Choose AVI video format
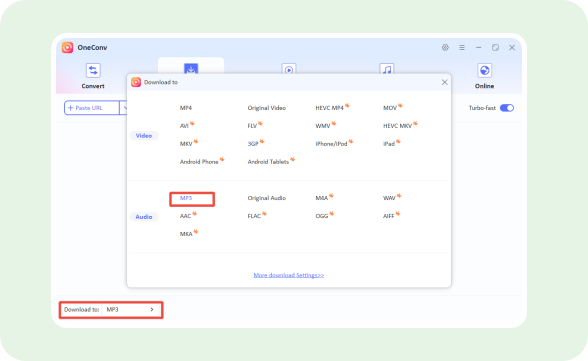The width and height of the screenshot is (588, 361). [x=184, y=126]
